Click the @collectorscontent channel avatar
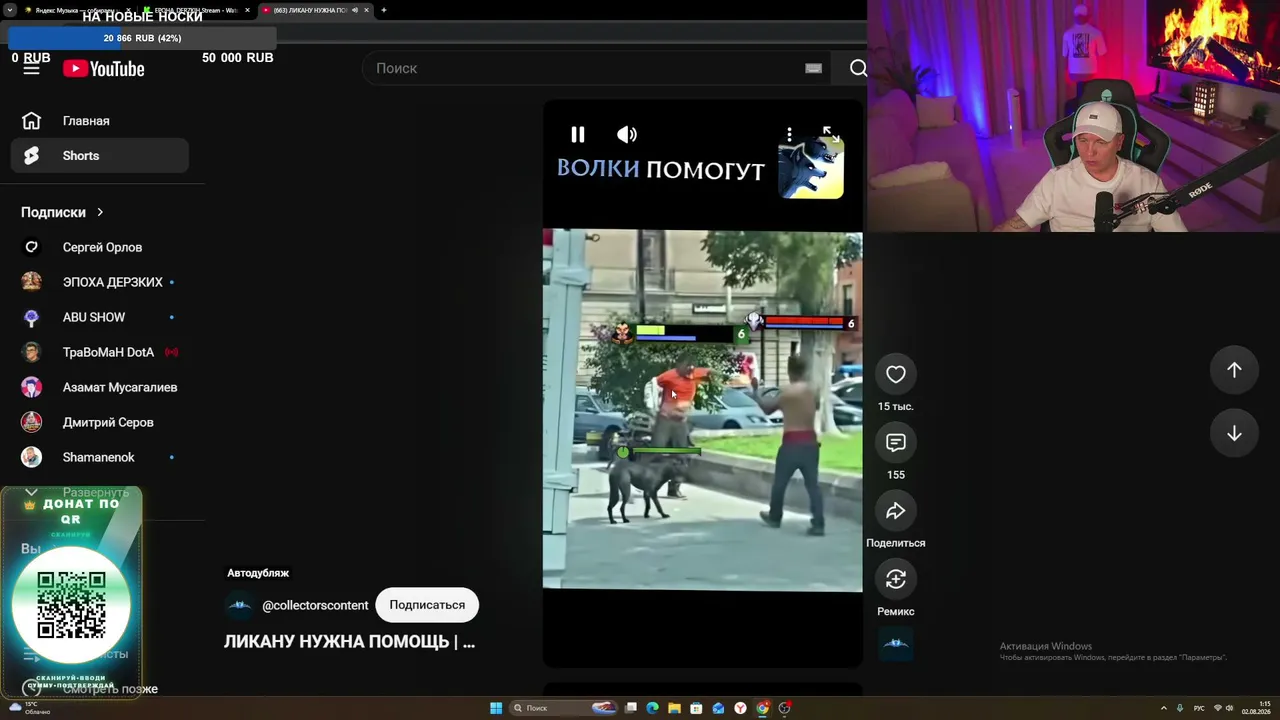 coord(240,605)
